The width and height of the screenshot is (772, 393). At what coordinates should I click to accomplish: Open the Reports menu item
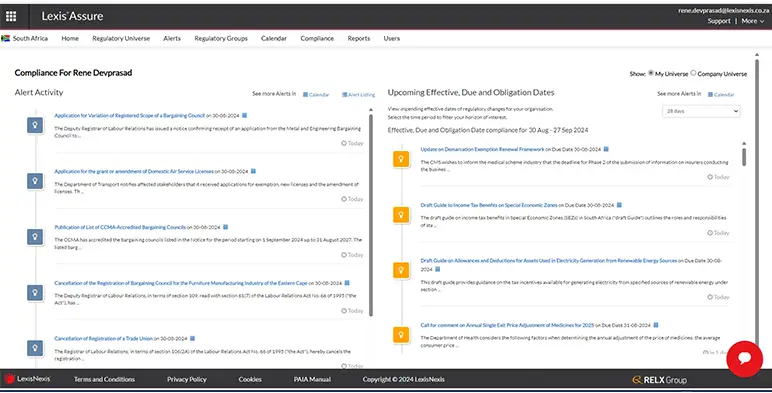[x=358, y=38]
